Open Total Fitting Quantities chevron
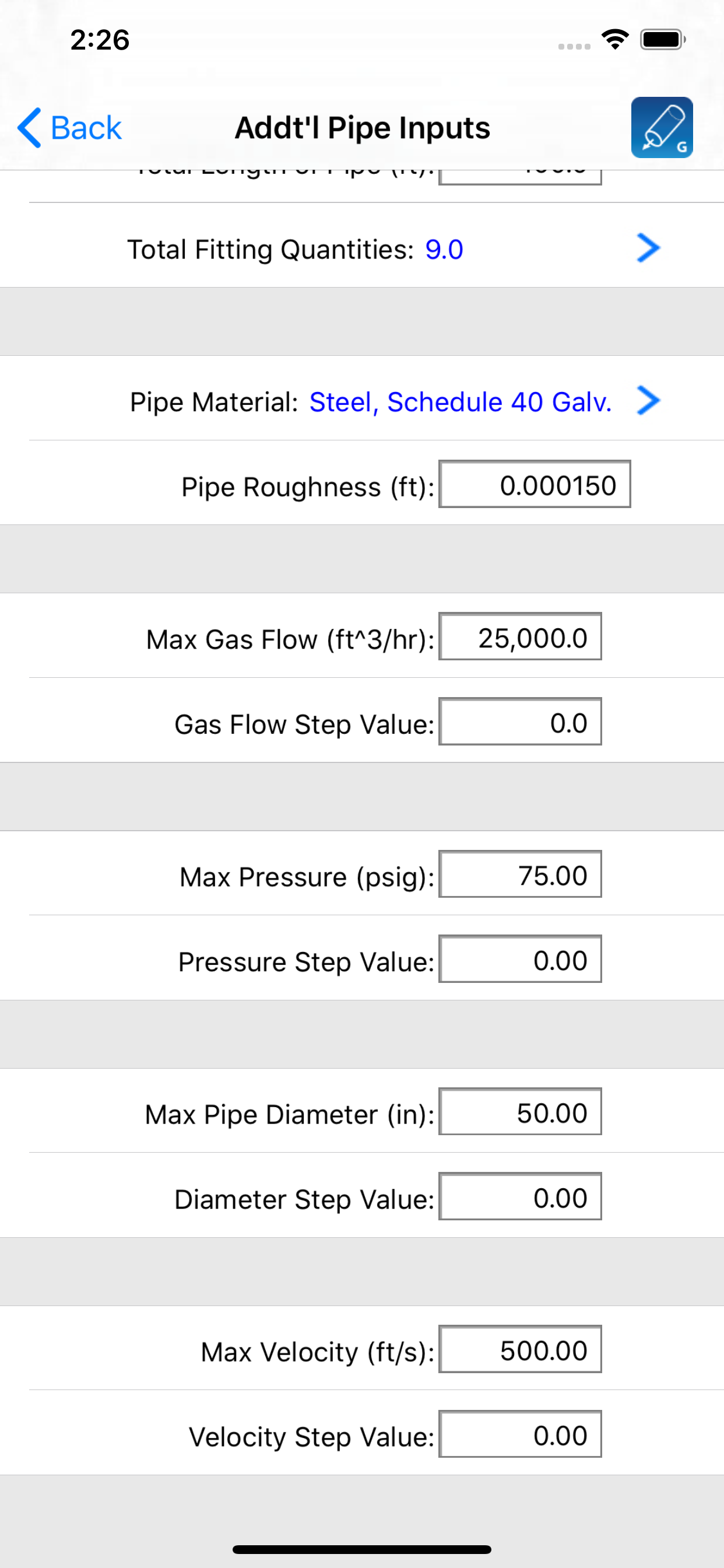The height and width of the screenshot is (1568, 724). coord(648,248)
